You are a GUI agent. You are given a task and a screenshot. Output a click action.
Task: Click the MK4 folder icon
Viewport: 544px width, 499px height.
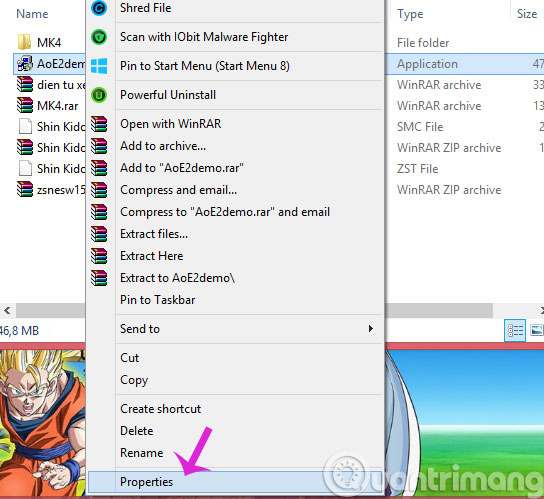pyautogui.click(x=25, y=42)
